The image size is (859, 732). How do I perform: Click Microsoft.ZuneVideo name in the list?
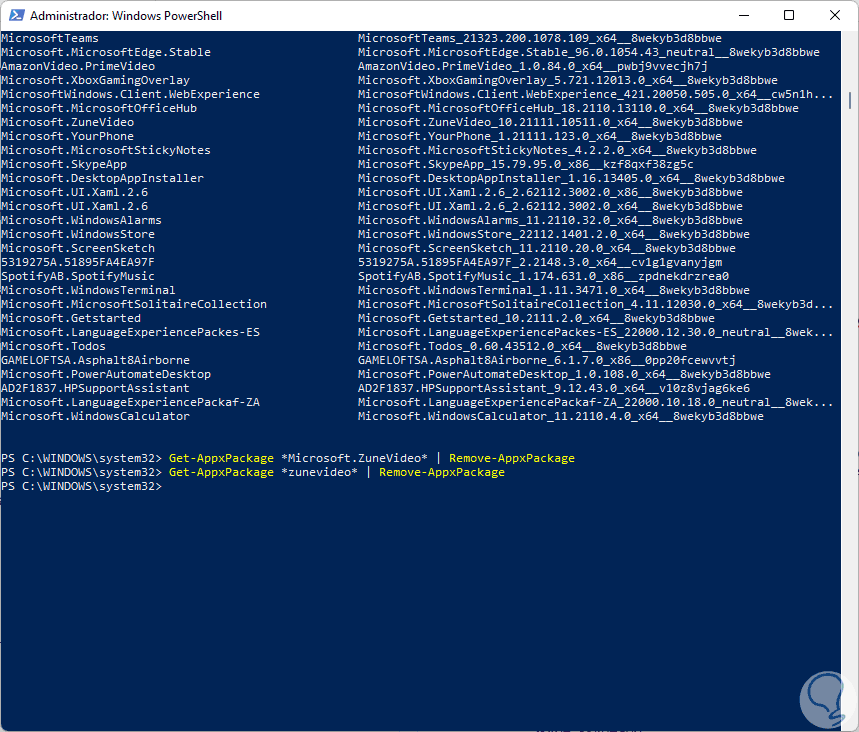pos(67,122)
